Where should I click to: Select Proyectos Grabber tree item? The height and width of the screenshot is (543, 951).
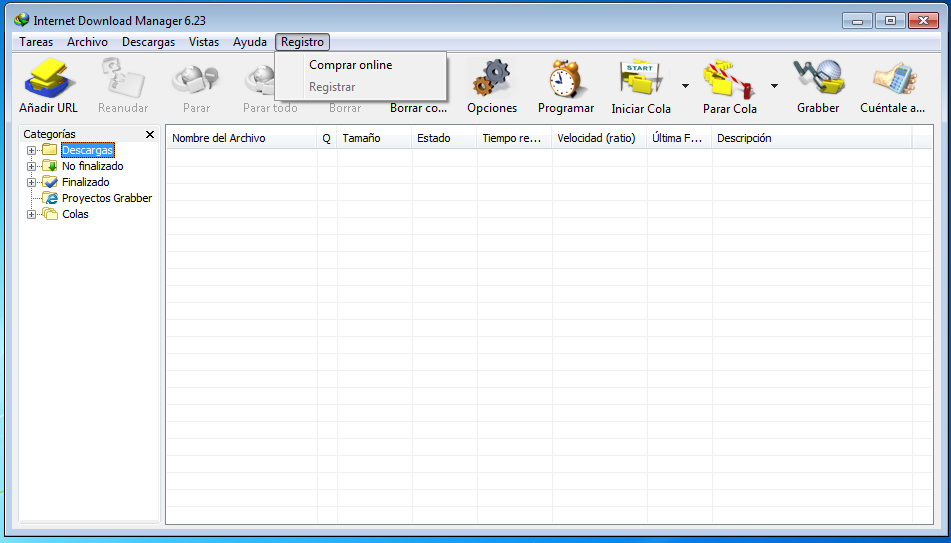pos(107,198)
